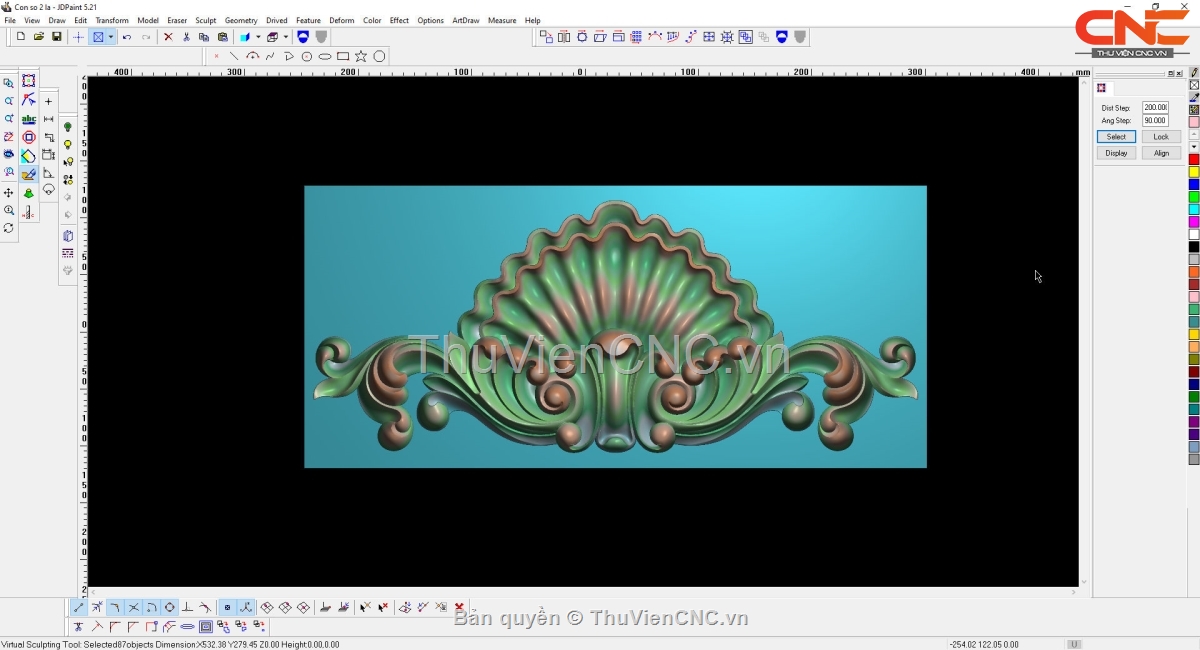
Task: Select the star shape drawing tool
Action: click(x=361, y=56)
